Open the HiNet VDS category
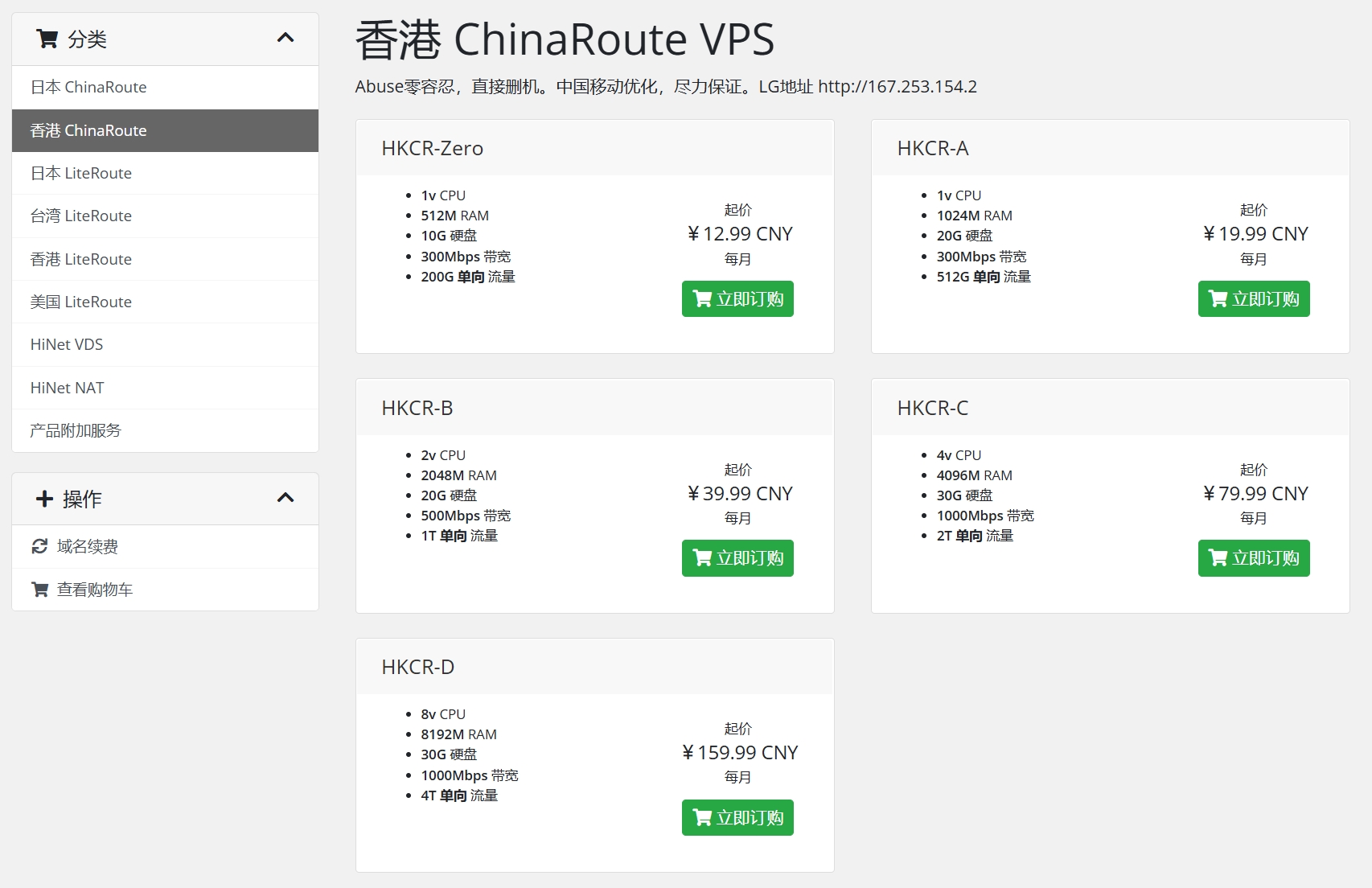1372x888 pixels. click(67, 344)
